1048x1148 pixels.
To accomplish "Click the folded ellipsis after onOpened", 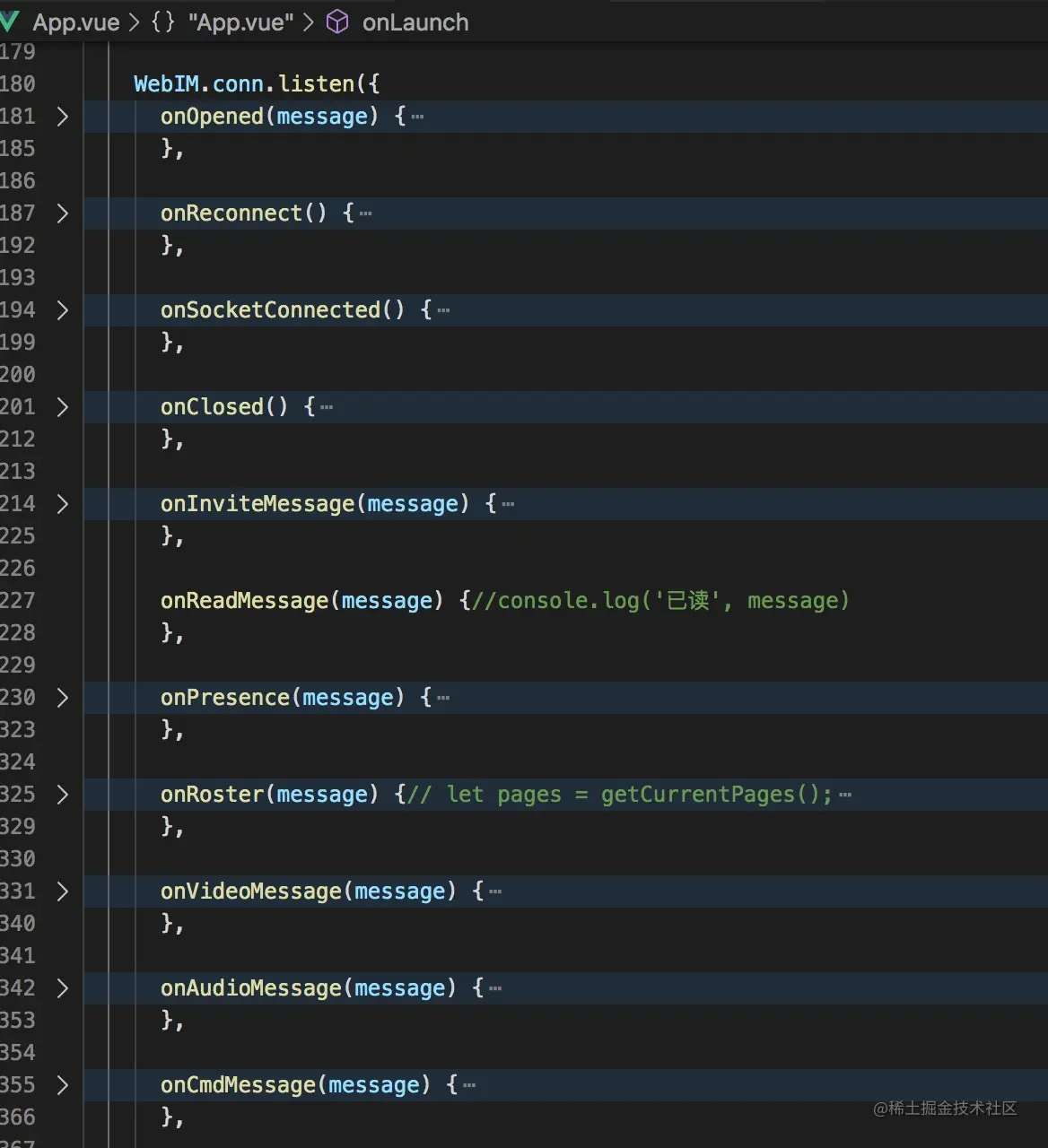I will click(x=417, y=117).
